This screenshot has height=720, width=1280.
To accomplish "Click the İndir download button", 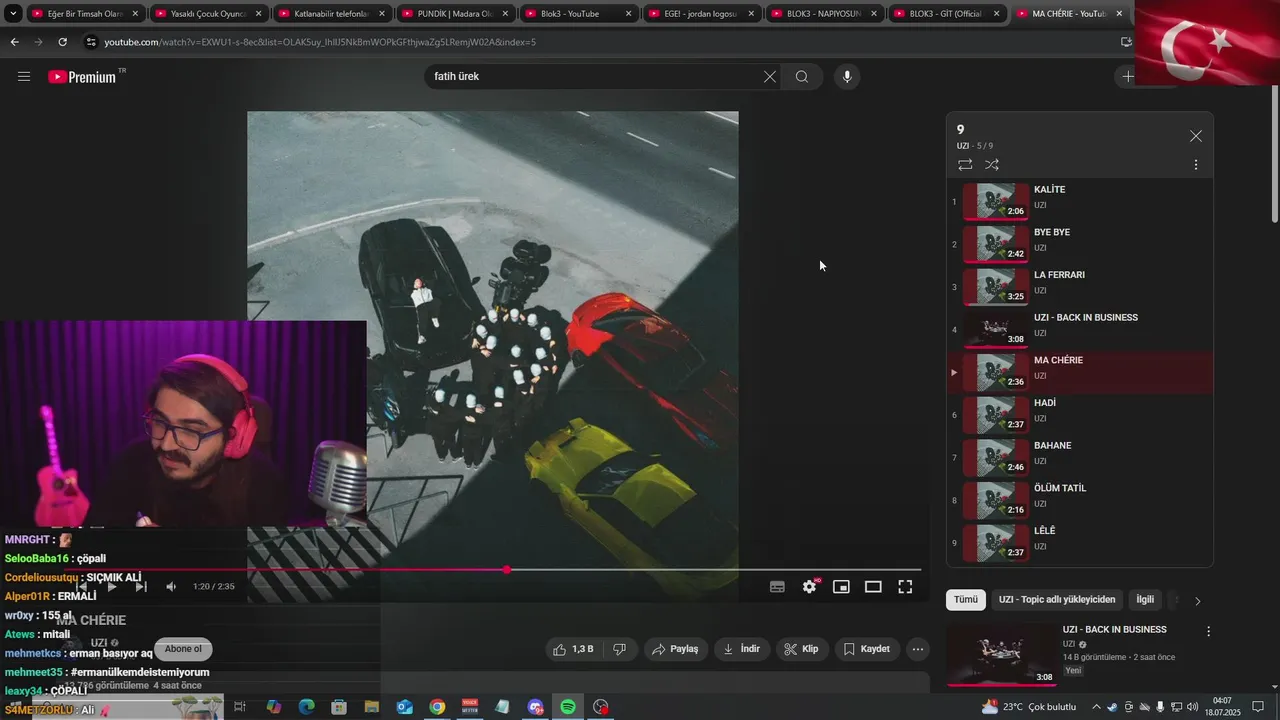I will point(741,649).
